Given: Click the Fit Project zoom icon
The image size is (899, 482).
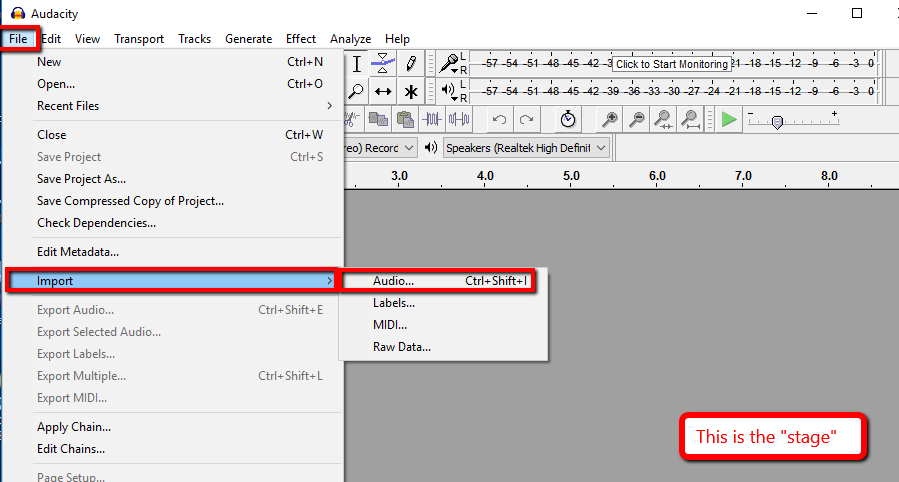Looking at the screenshot, I should pyautogui.click(x=690, y=119).
